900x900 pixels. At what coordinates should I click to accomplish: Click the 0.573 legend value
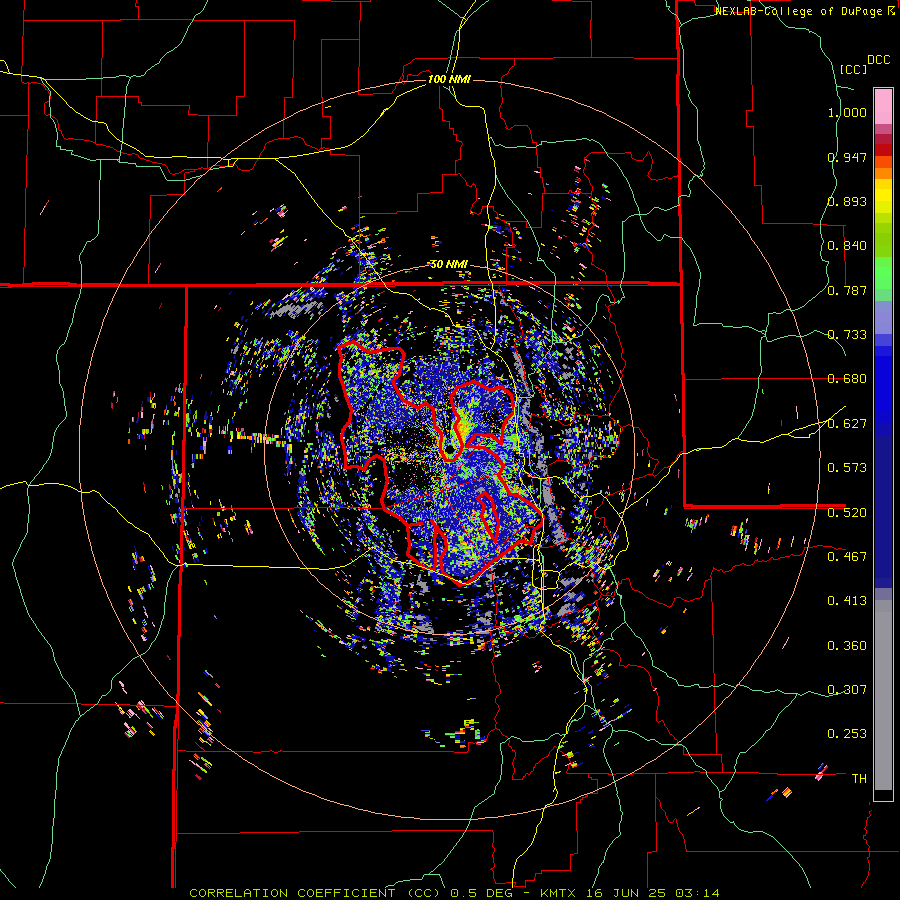[x=847, y=468]
